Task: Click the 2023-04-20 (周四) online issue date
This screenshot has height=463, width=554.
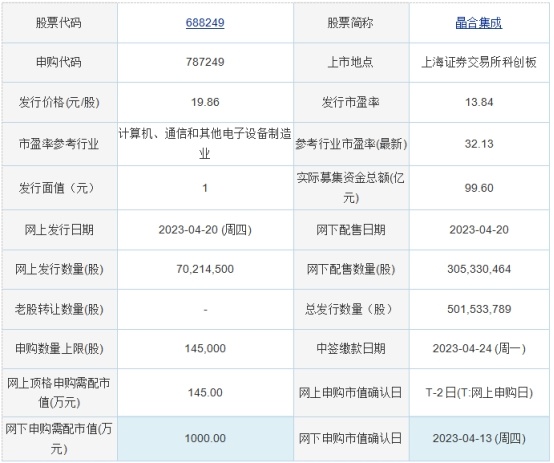Action: coord(205,230)
